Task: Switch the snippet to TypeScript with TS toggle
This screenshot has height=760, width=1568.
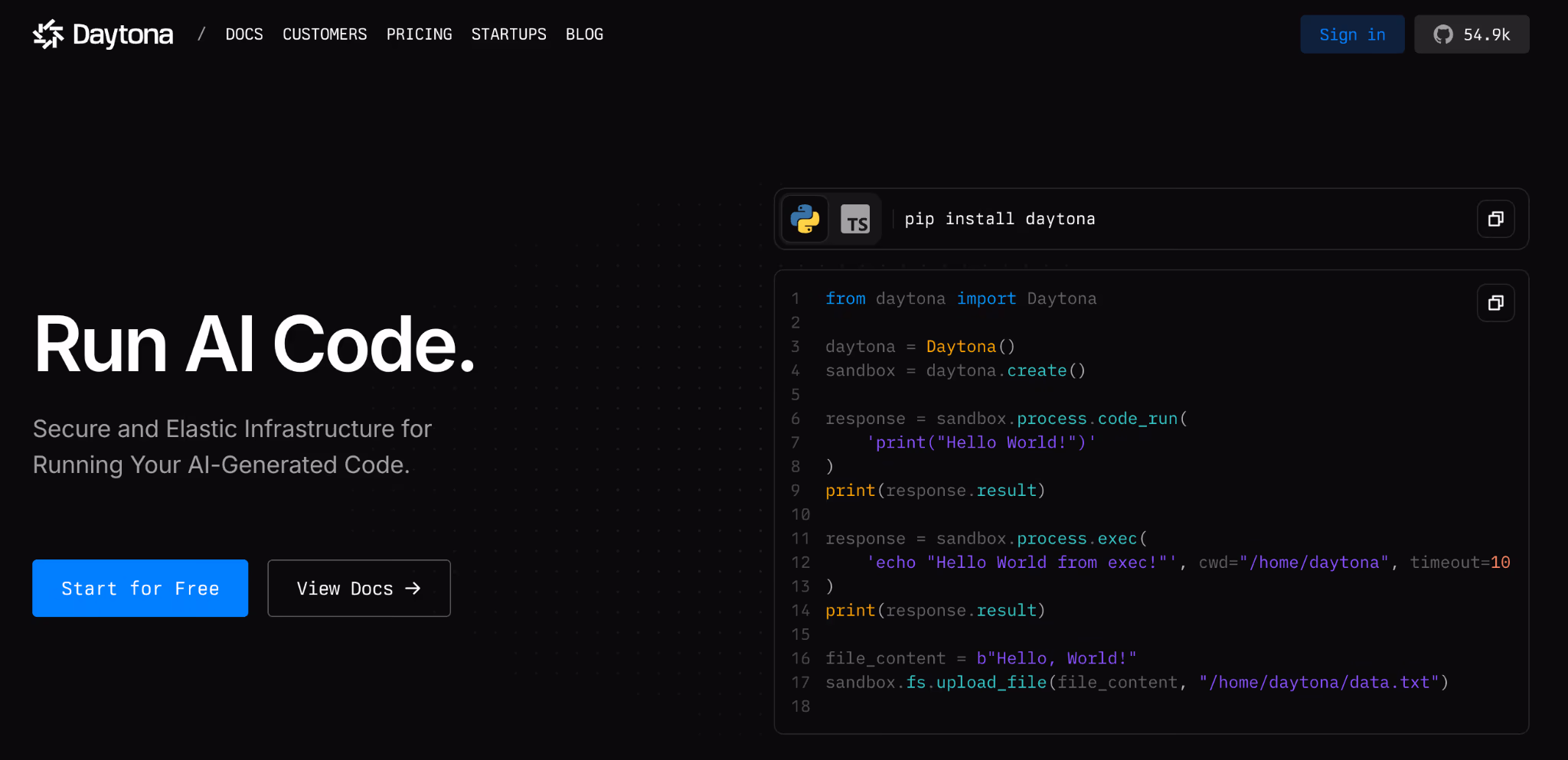Action: (857, 219)
